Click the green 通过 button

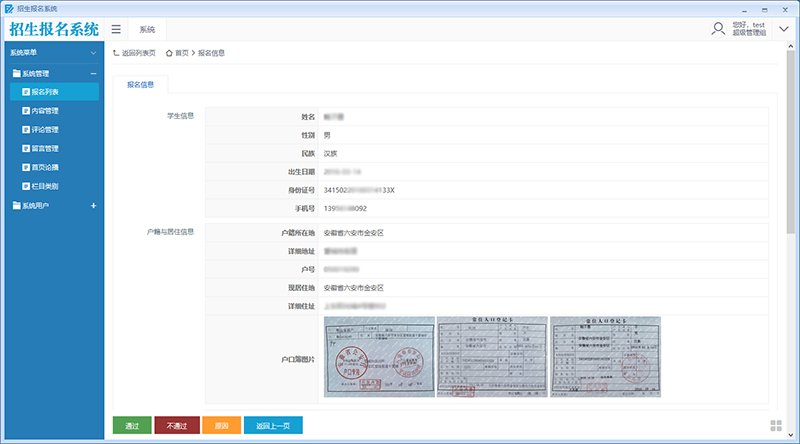point(132,426)
